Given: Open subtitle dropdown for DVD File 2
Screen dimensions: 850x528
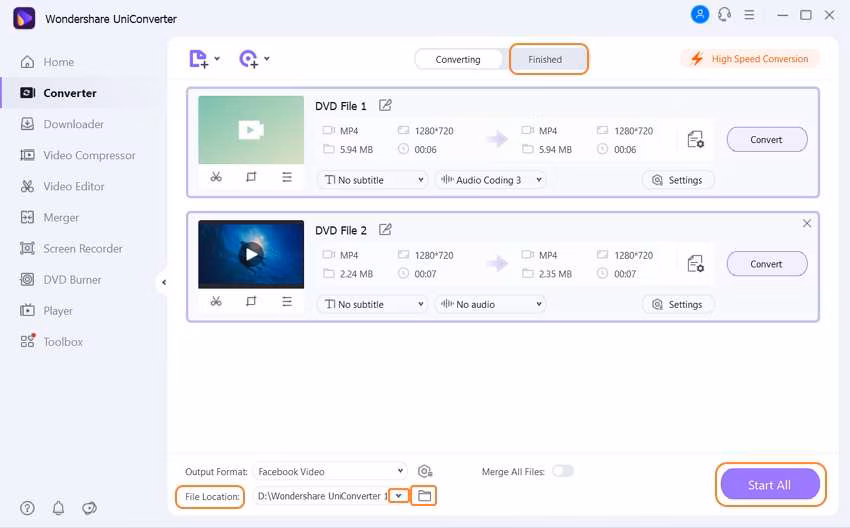Looking at the screenshot, I should [x=372, y=304].
